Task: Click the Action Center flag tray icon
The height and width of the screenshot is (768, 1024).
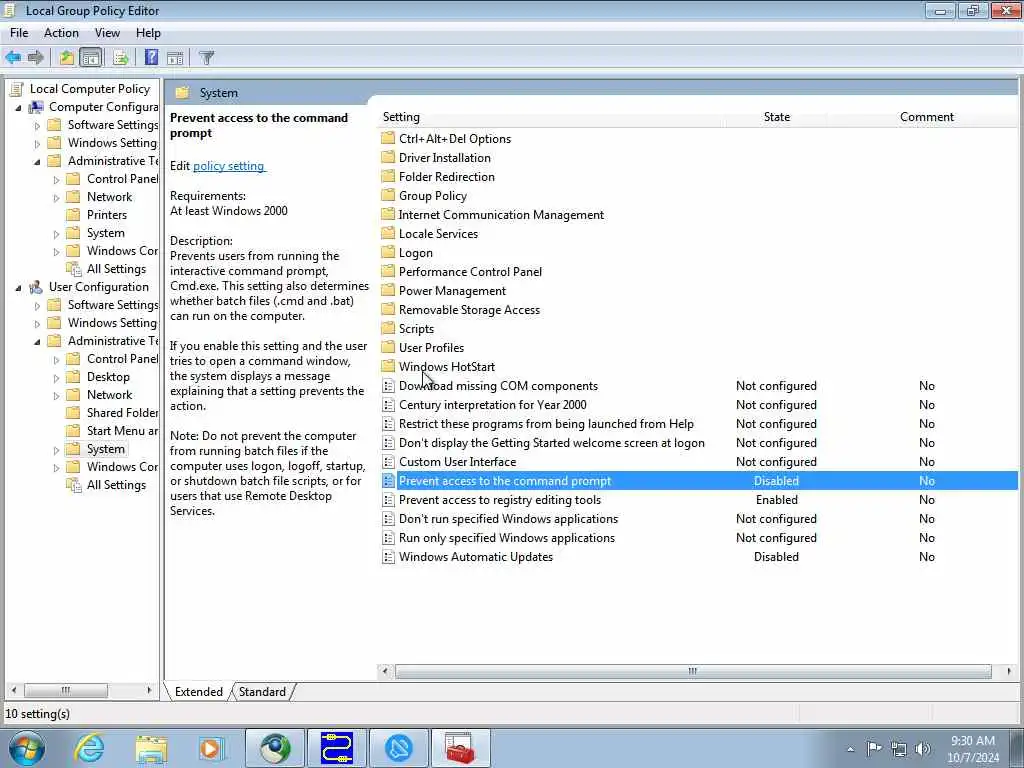Action: [x=874, y=748]
